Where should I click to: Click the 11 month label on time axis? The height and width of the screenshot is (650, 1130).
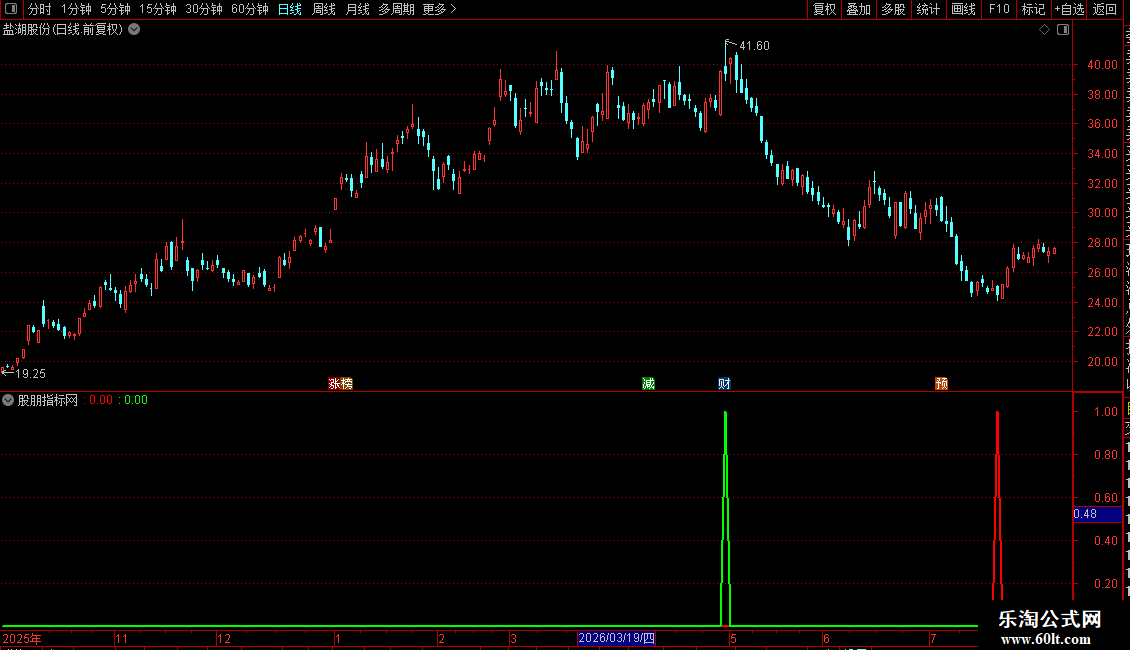click(122, 638)
